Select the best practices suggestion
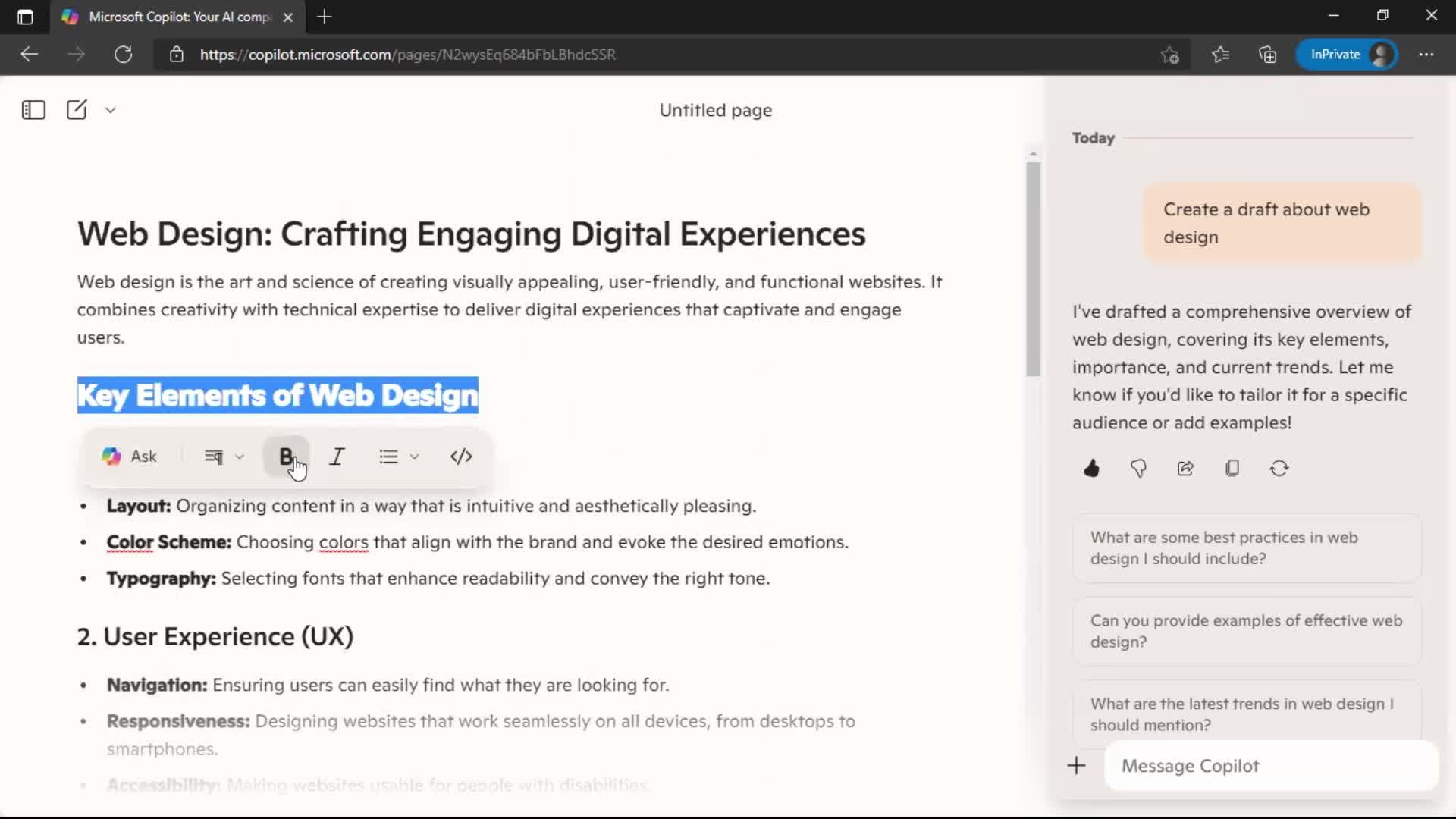This screenshot has width=1456, height=819. (1247, 548)
